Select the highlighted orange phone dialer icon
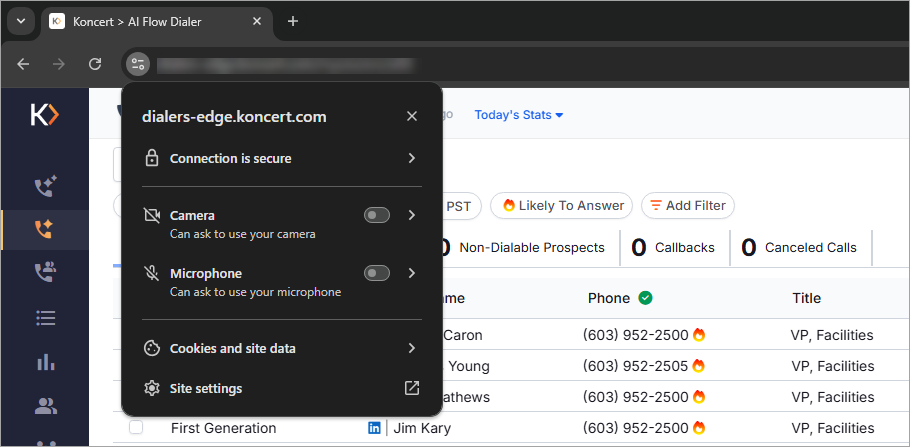Image resolution: width=910 pixels, height=447 pixels. pos(44,229)
